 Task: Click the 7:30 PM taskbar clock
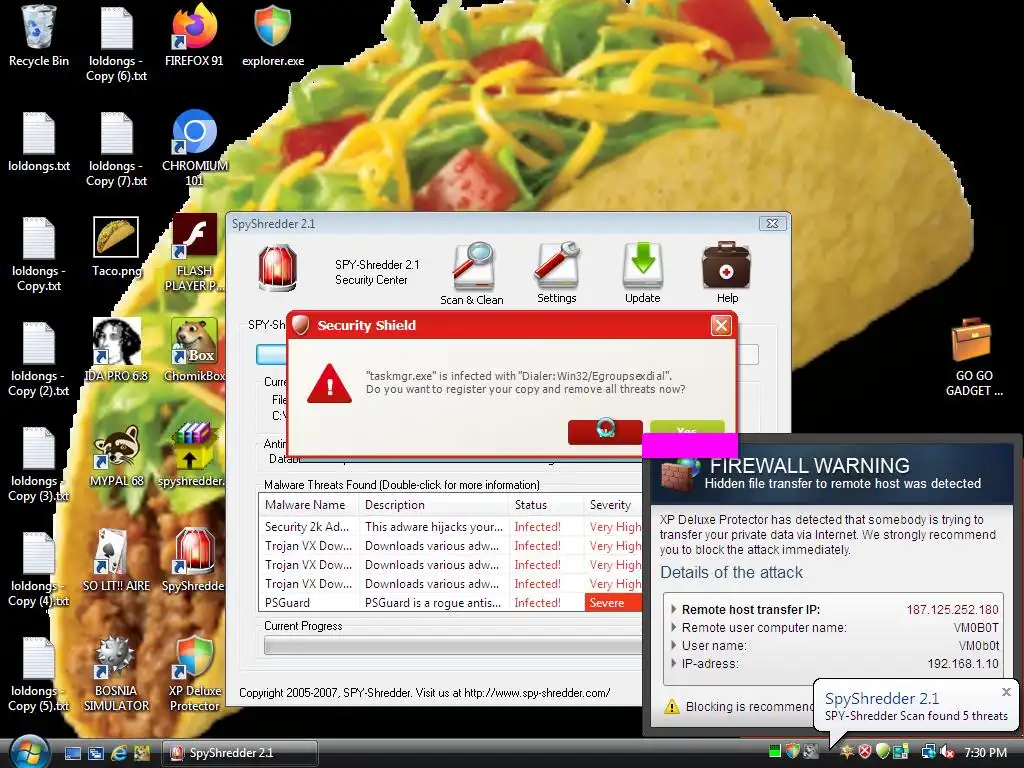click(985, 752)
